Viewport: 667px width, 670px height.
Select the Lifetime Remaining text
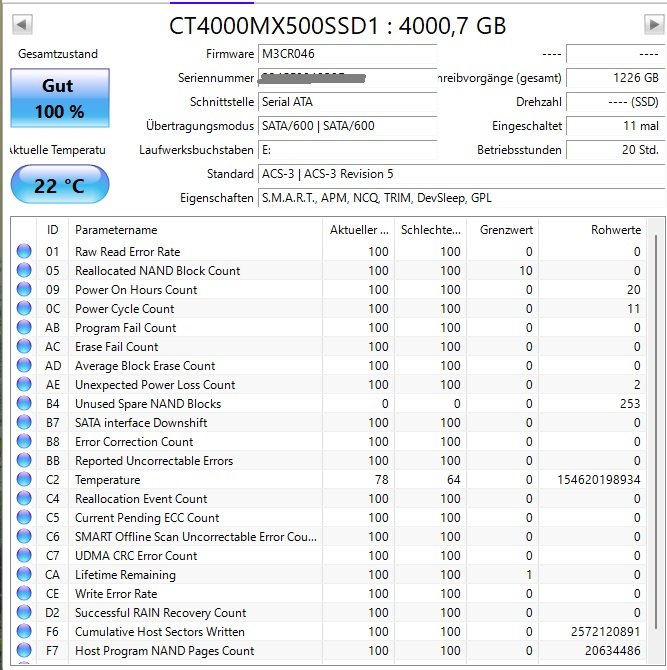125,575
